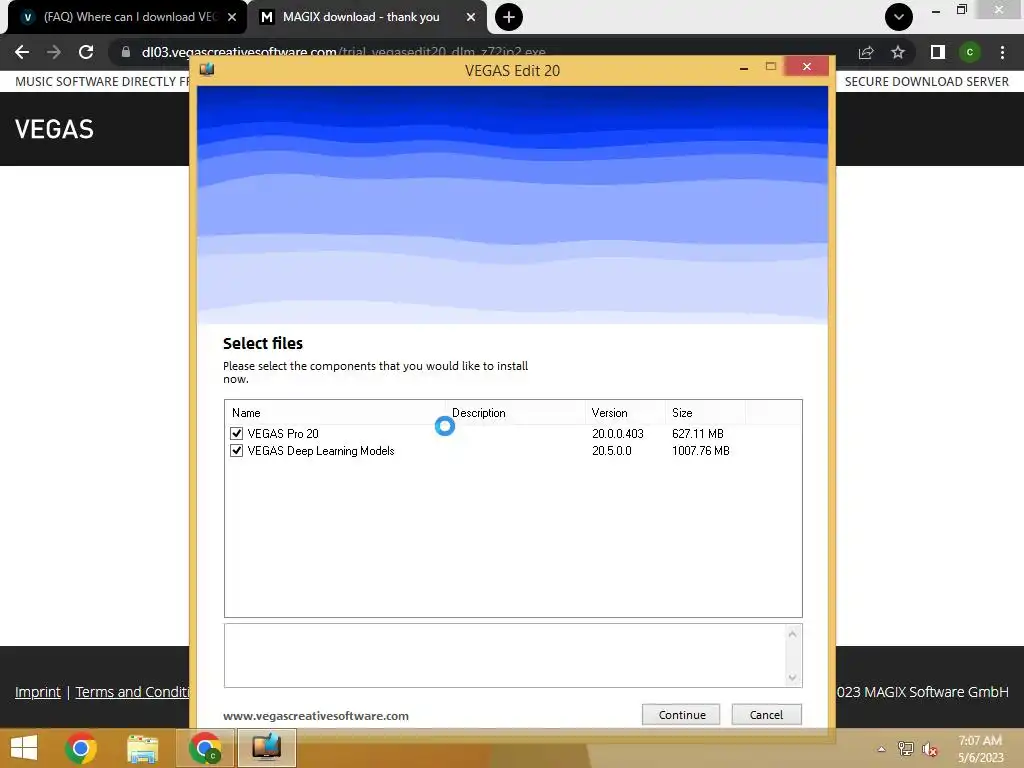The image size is (1024, 768).
Task: Click the address bar lock icon
Action: point(125,52)
